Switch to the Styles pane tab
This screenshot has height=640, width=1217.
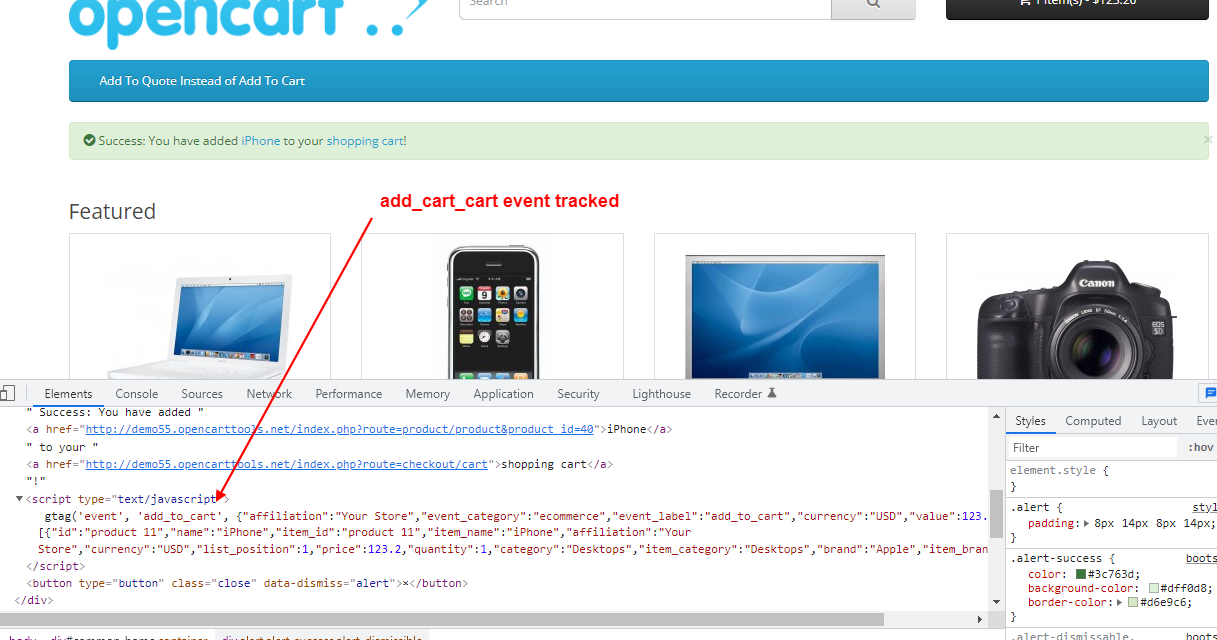pyautogui.click(x=1030, y=421)
